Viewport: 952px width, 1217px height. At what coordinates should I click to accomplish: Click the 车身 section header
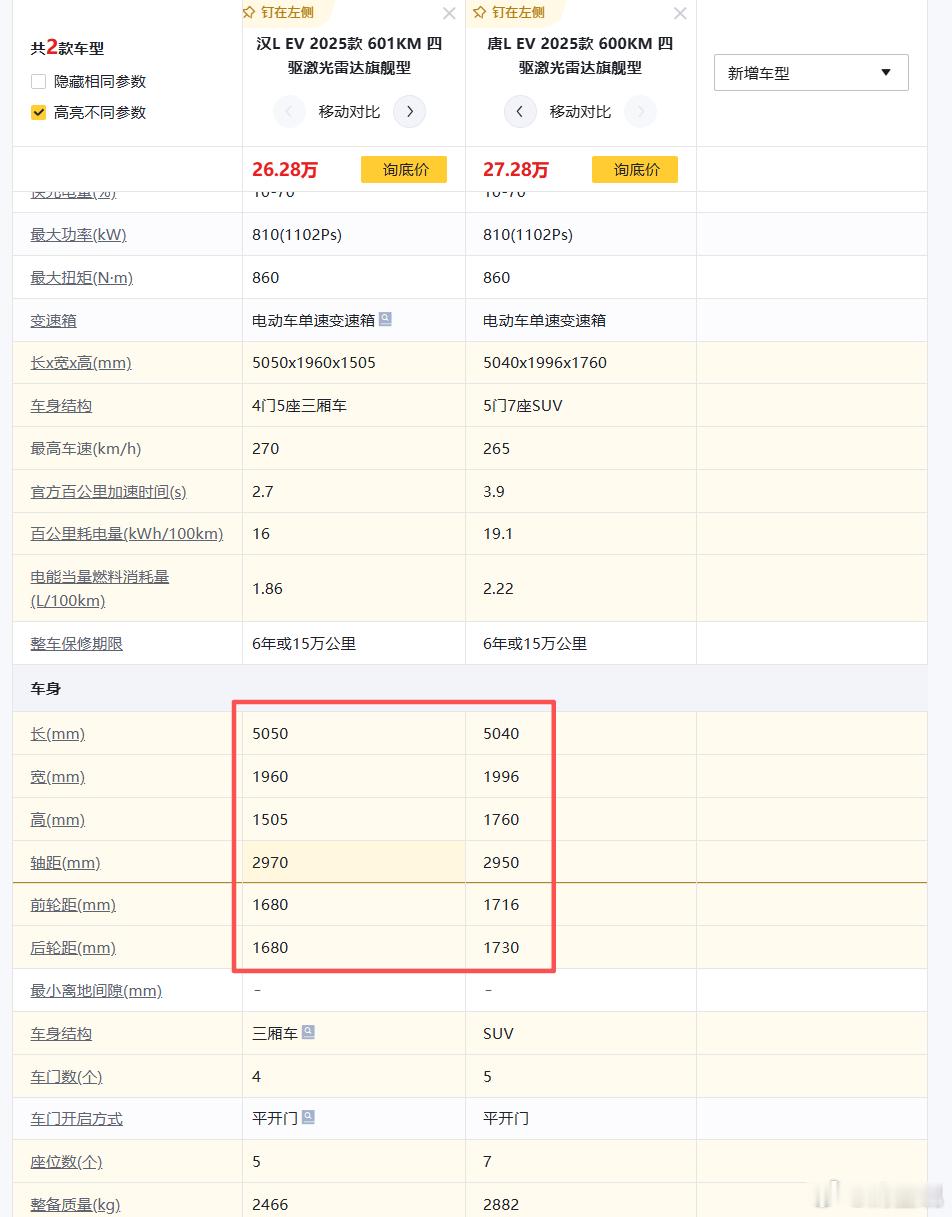click(x=46, y=689)
